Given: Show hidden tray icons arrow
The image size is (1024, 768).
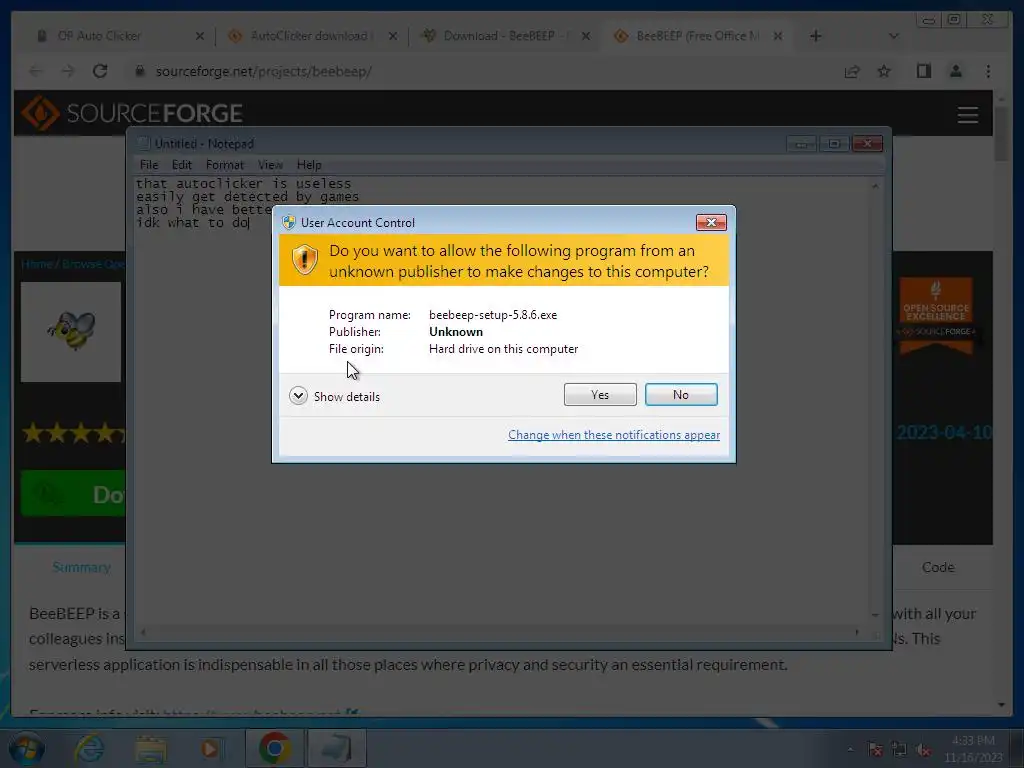Looking at the screenshot, I should click(x=850, y=750).
